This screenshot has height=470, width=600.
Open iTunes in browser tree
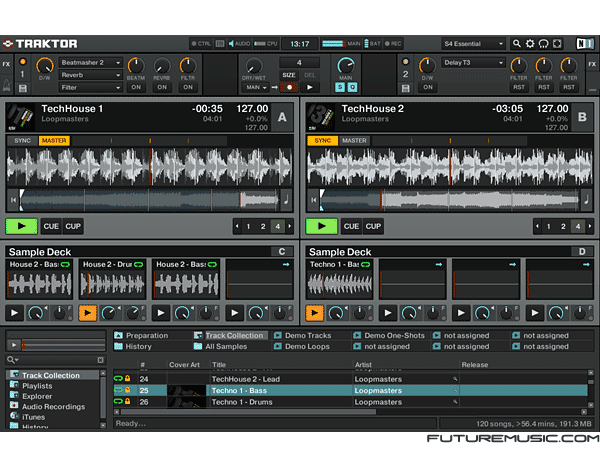33,417
